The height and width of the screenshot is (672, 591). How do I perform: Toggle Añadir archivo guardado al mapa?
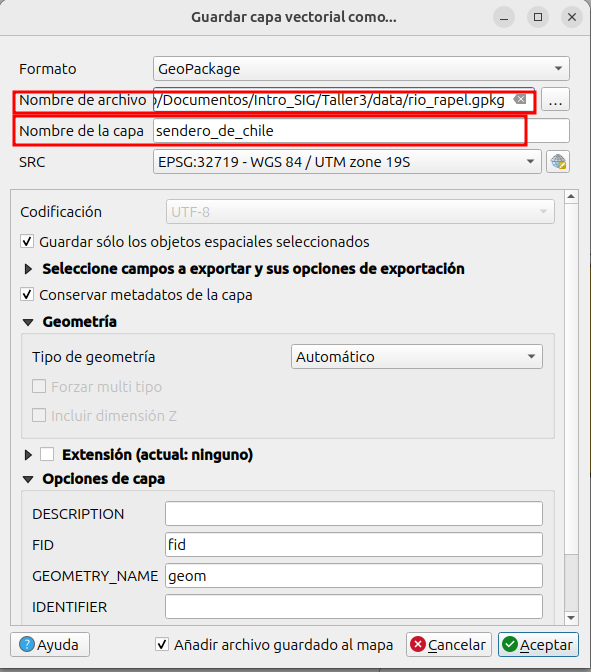(162, 644)
